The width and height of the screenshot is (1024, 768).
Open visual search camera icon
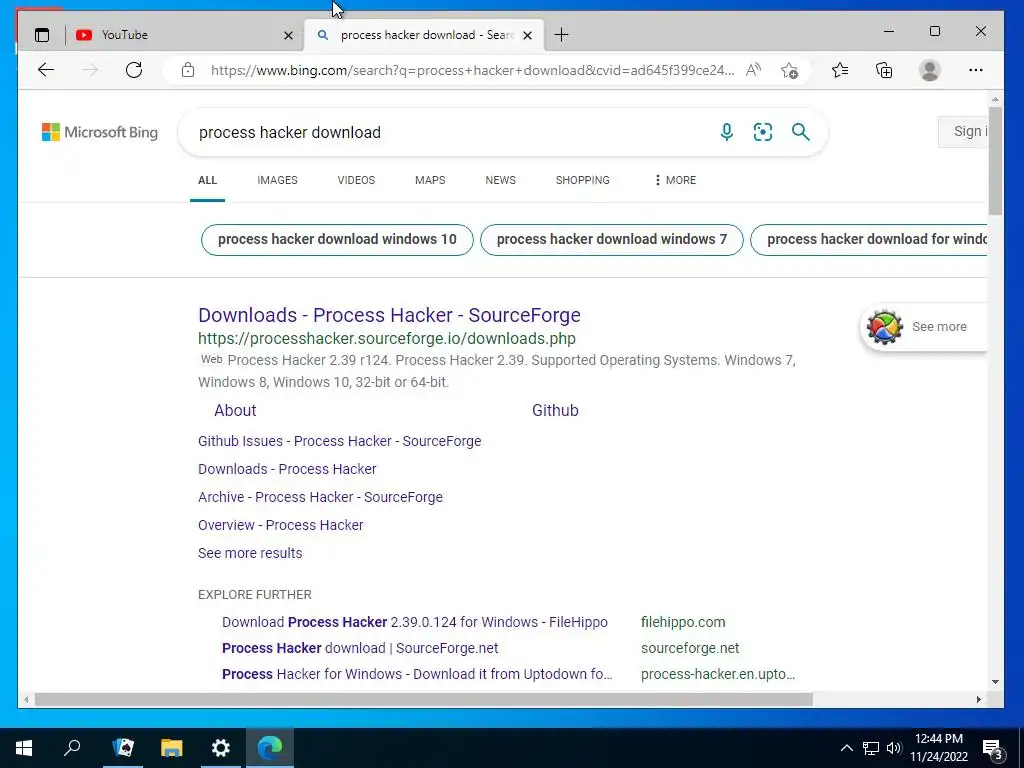coord(763,132)
